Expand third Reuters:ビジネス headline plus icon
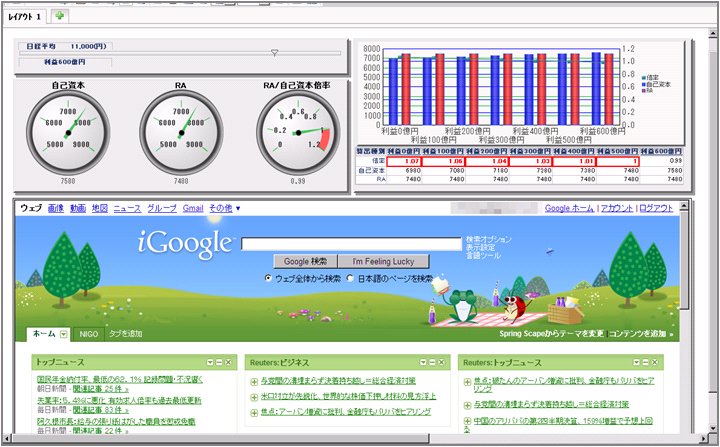720x447 pixels. 254,413
